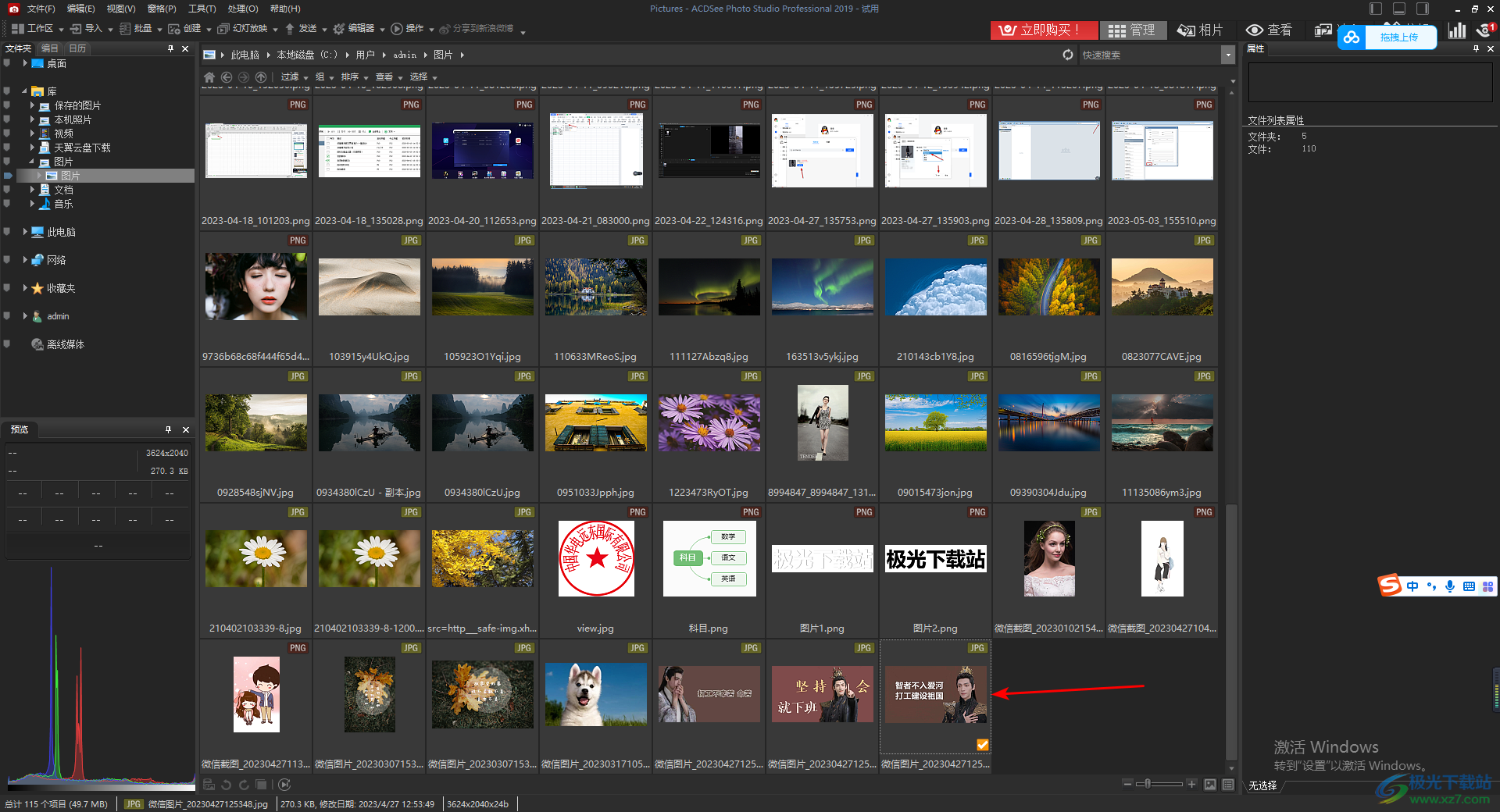
Task: Open the 工具(T) menu
Action: (202, 9)
